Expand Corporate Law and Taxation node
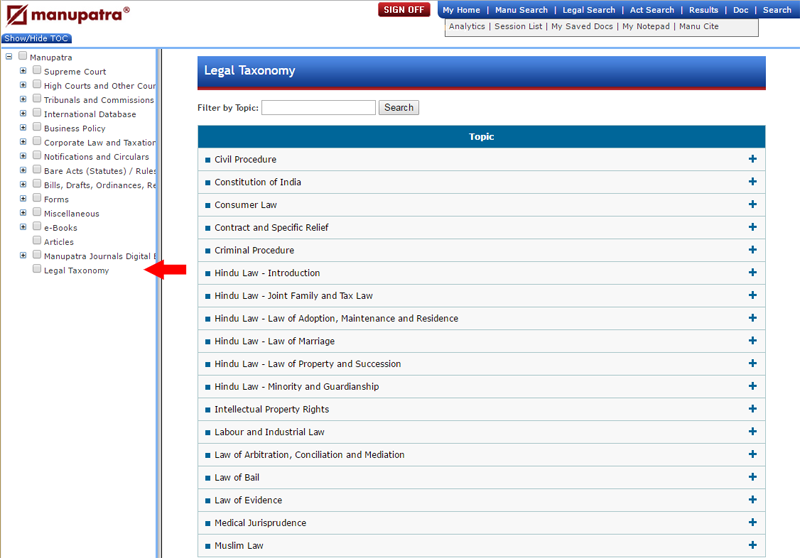The image size is (800, 558). click(23, 142)
